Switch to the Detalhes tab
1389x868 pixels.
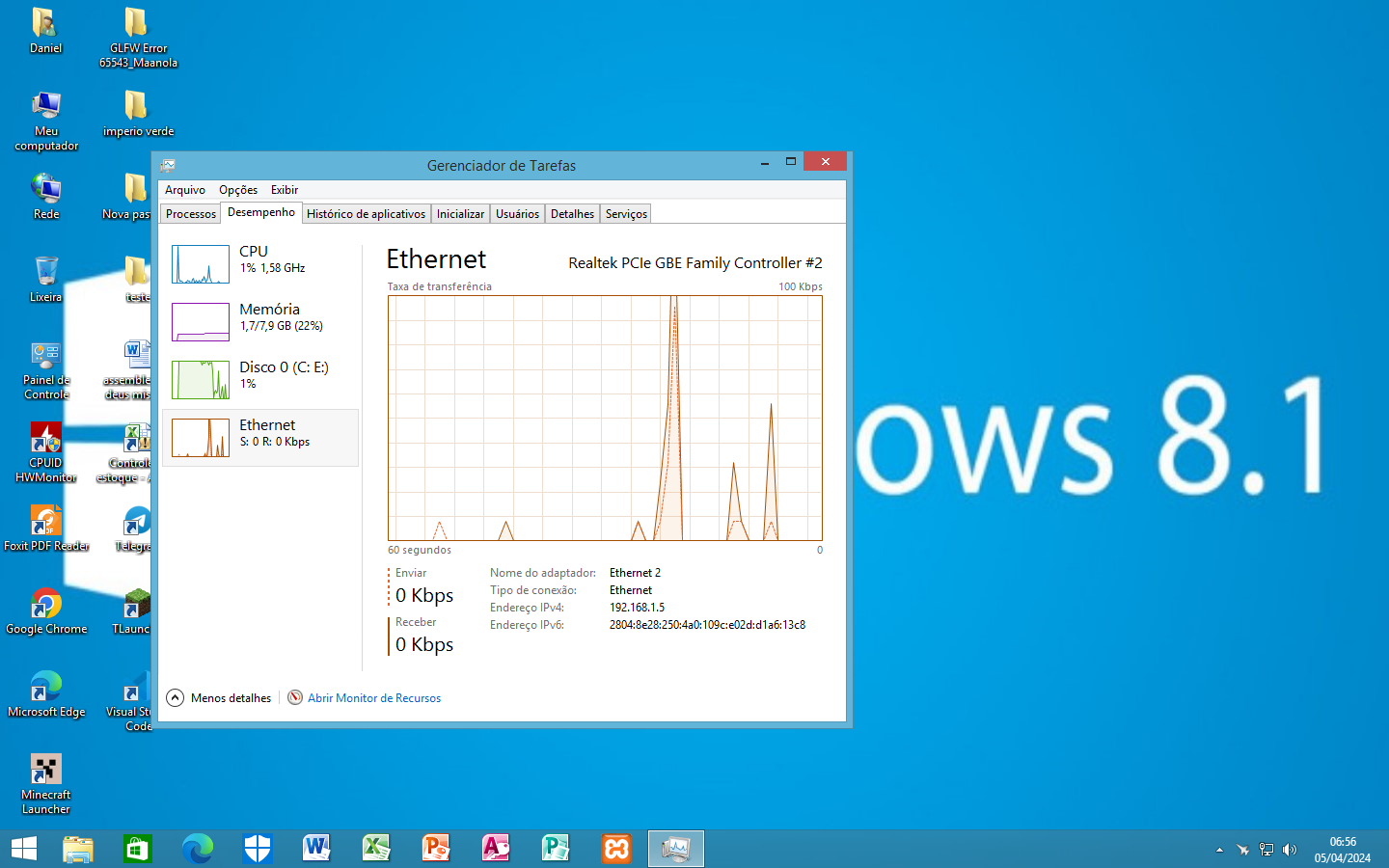point(572,214)
